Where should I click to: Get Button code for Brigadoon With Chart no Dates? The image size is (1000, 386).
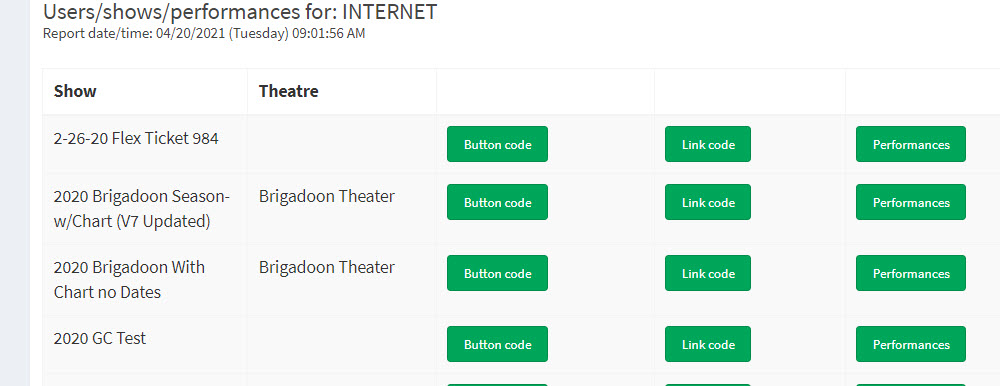tap(497, 273)
